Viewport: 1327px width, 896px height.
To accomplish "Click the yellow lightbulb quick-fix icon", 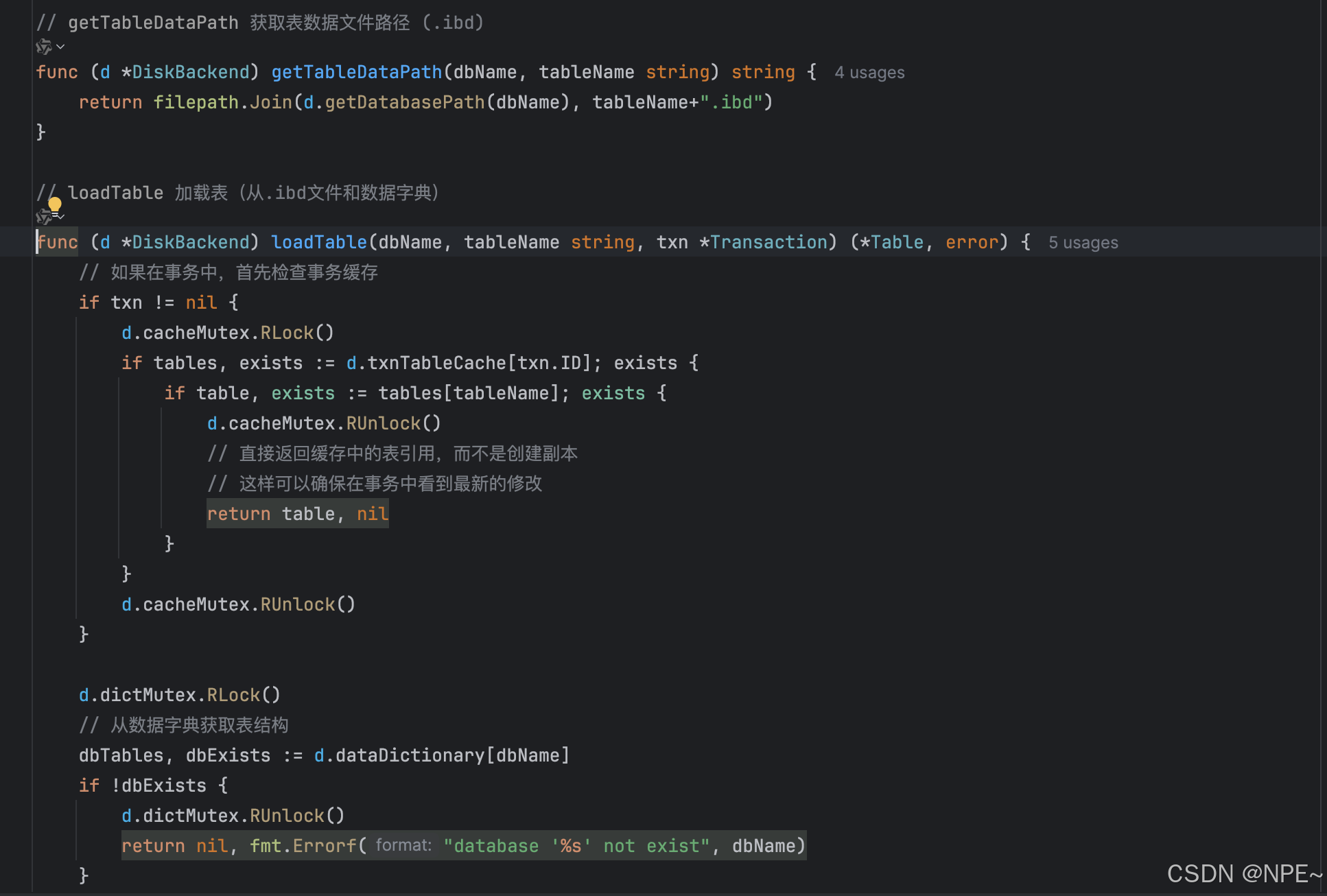I will [55, 204].
